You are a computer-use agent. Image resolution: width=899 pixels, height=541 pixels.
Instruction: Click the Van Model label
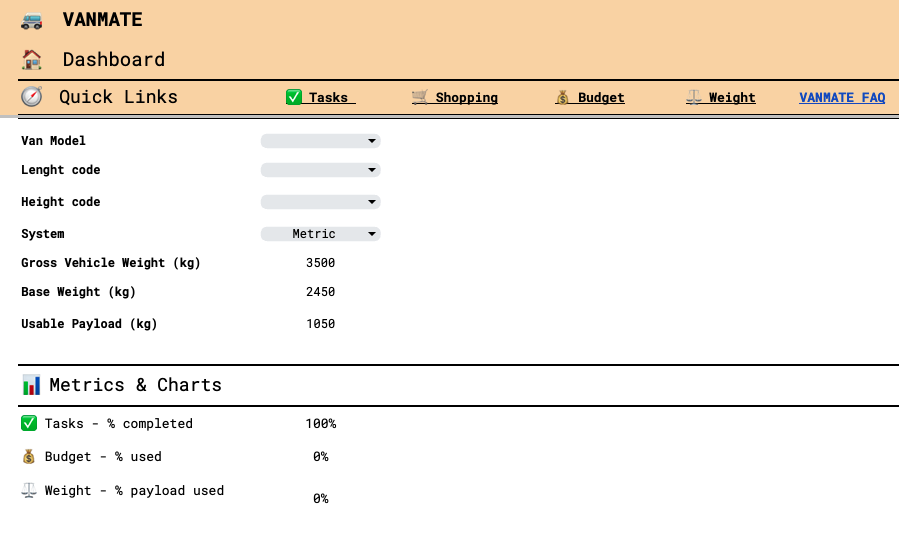point(53,141)
